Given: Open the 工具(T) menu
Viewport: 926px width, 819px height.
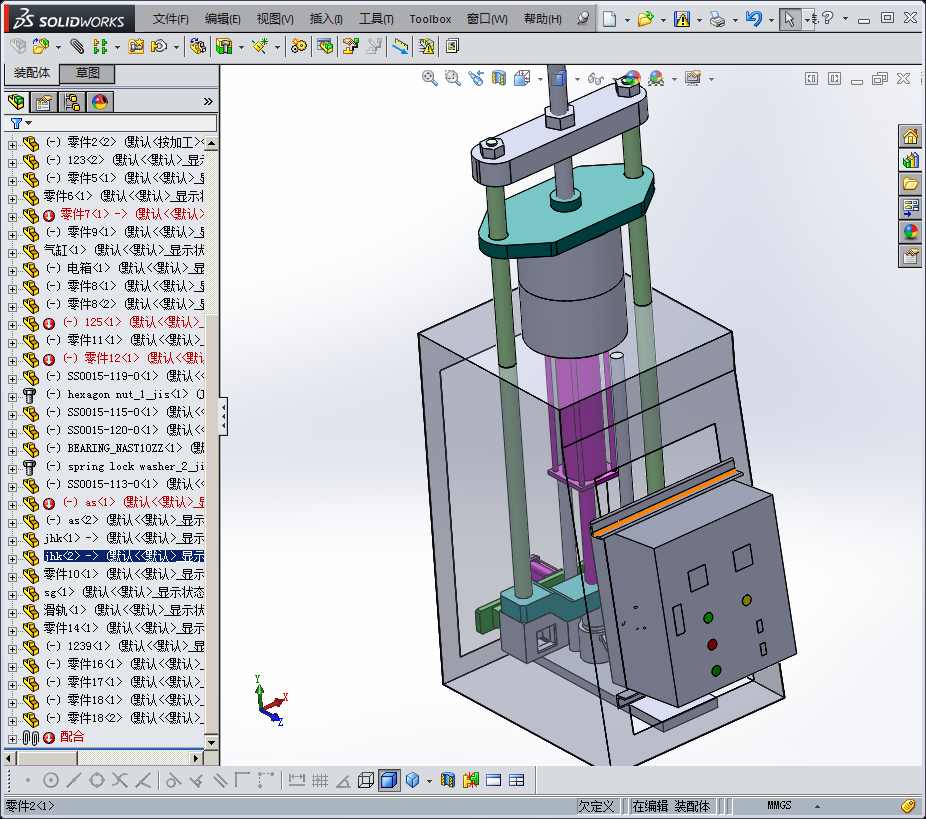Looking at the screenshot, I should click(376, 19).
